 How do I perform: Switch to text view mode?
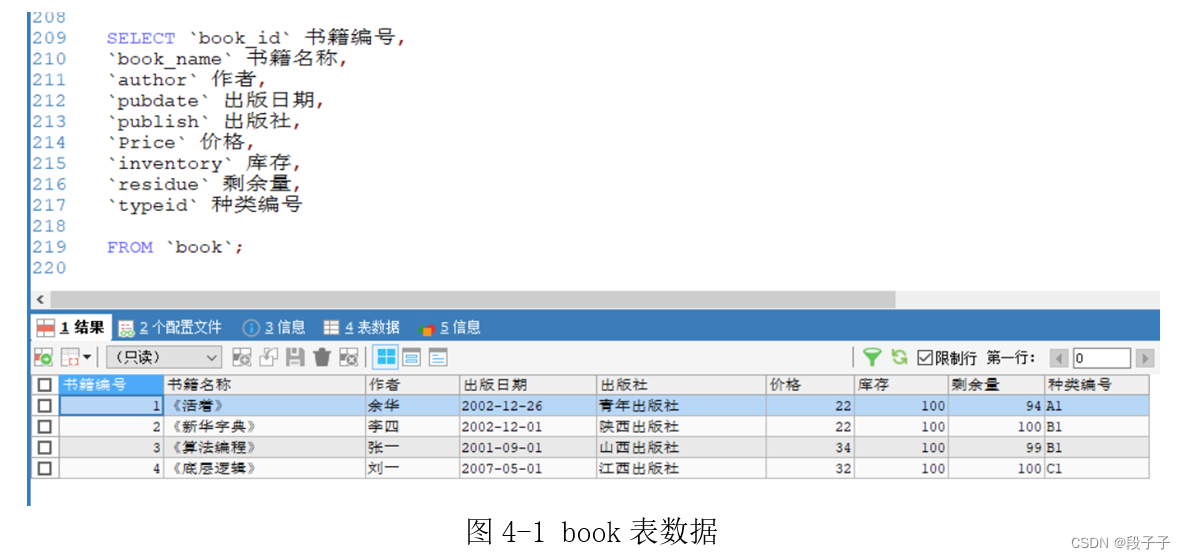[x=439, y=357]
